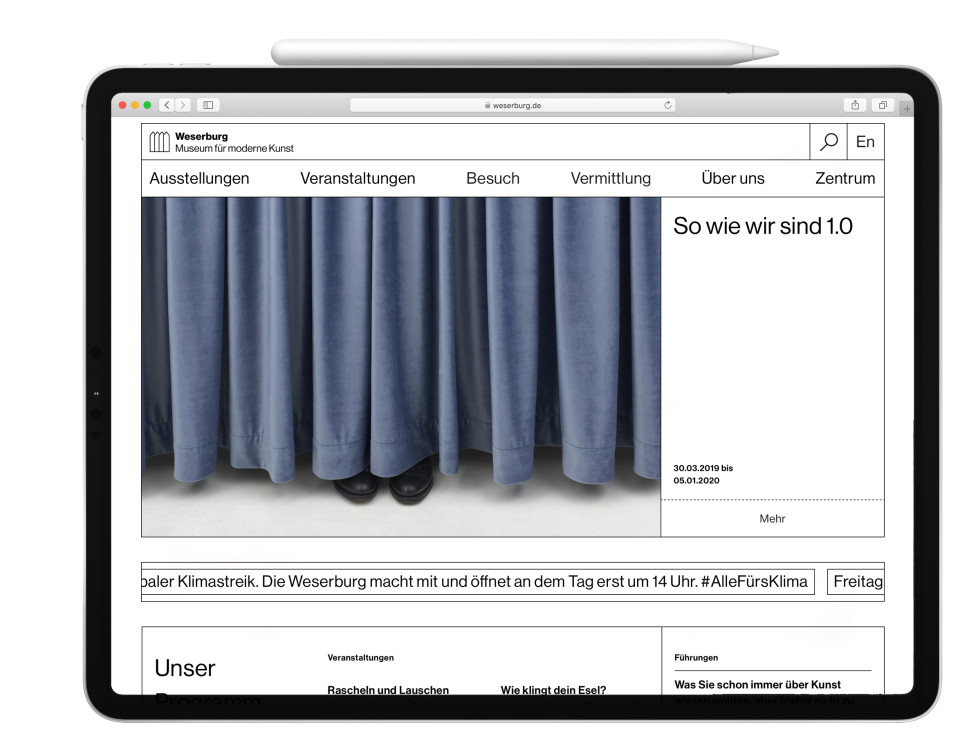Open the Über uns menu item
960x756 pixels.
732,179
